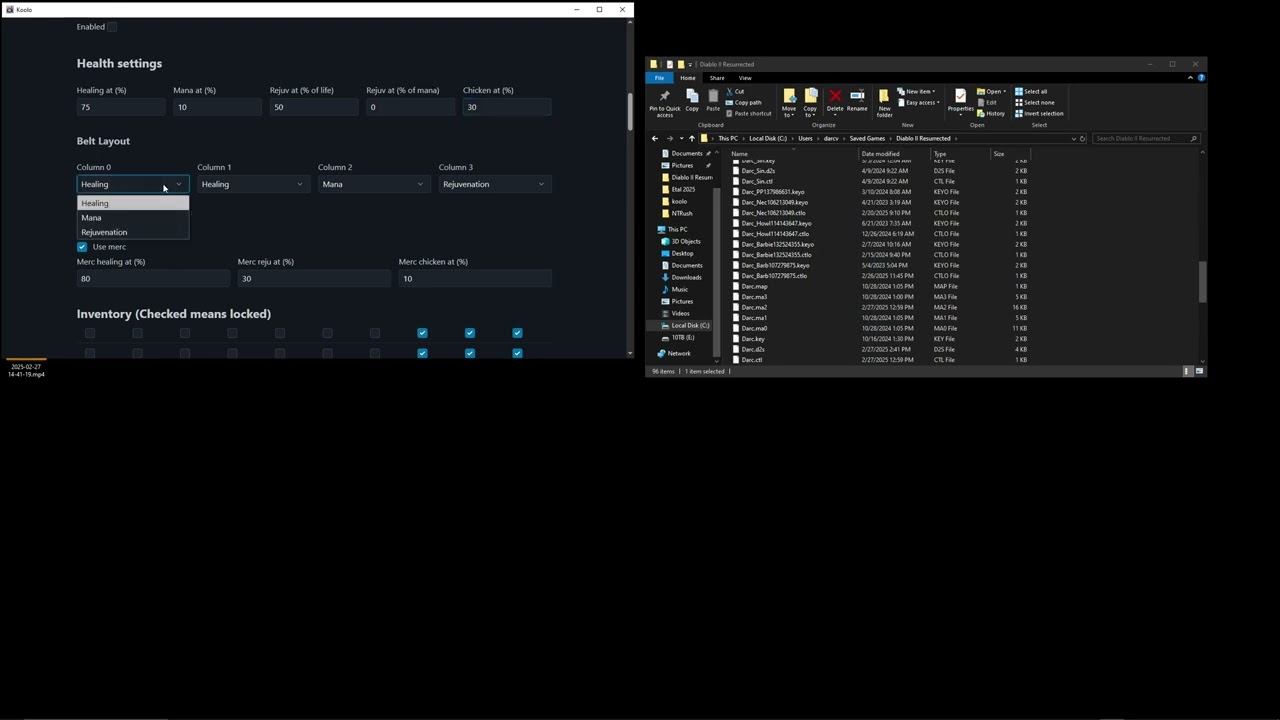Open Explorer help question mark icon

tap(1201, 77)
